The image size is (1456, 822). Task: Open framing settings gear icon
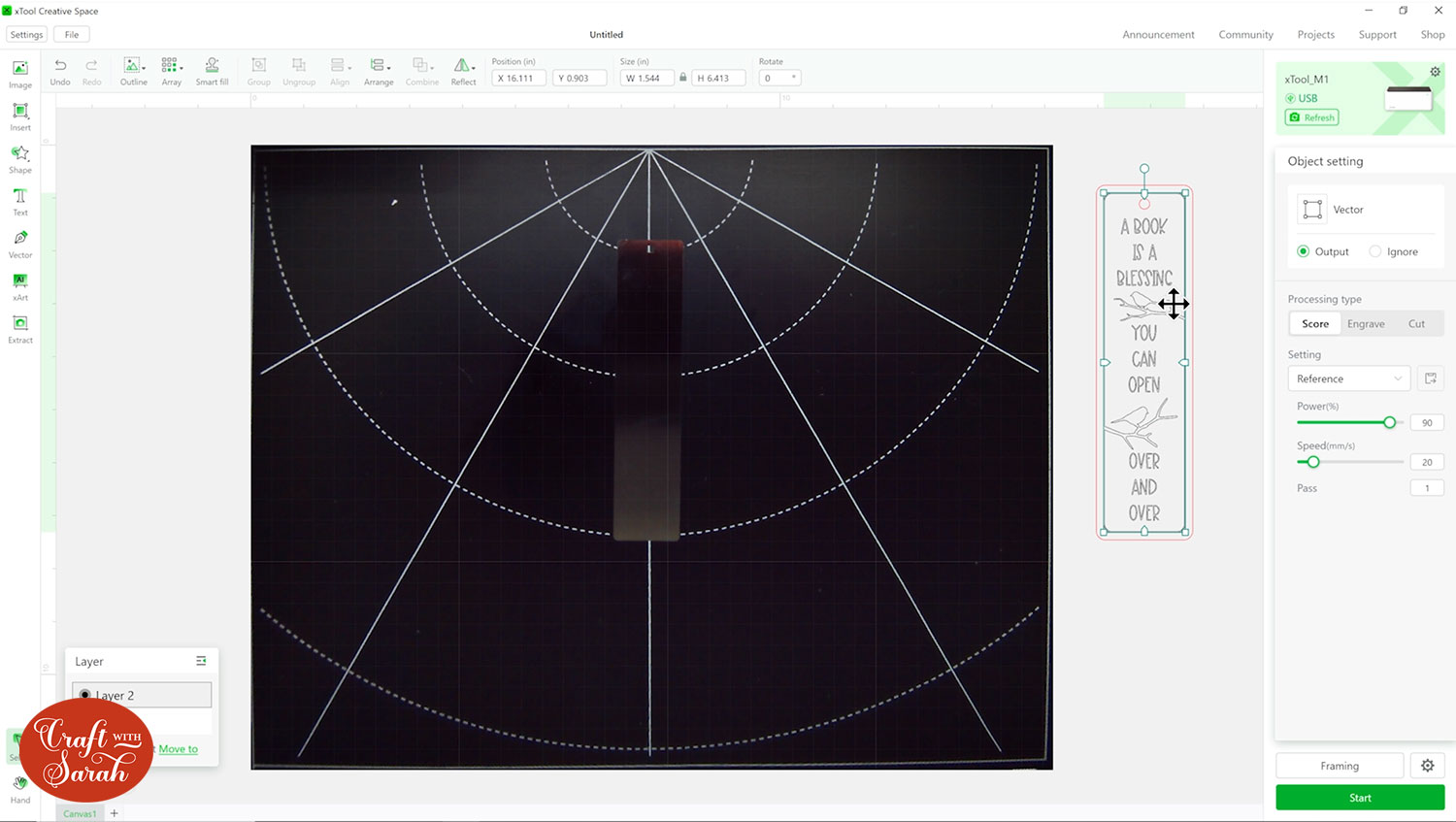click(1427, 766)
